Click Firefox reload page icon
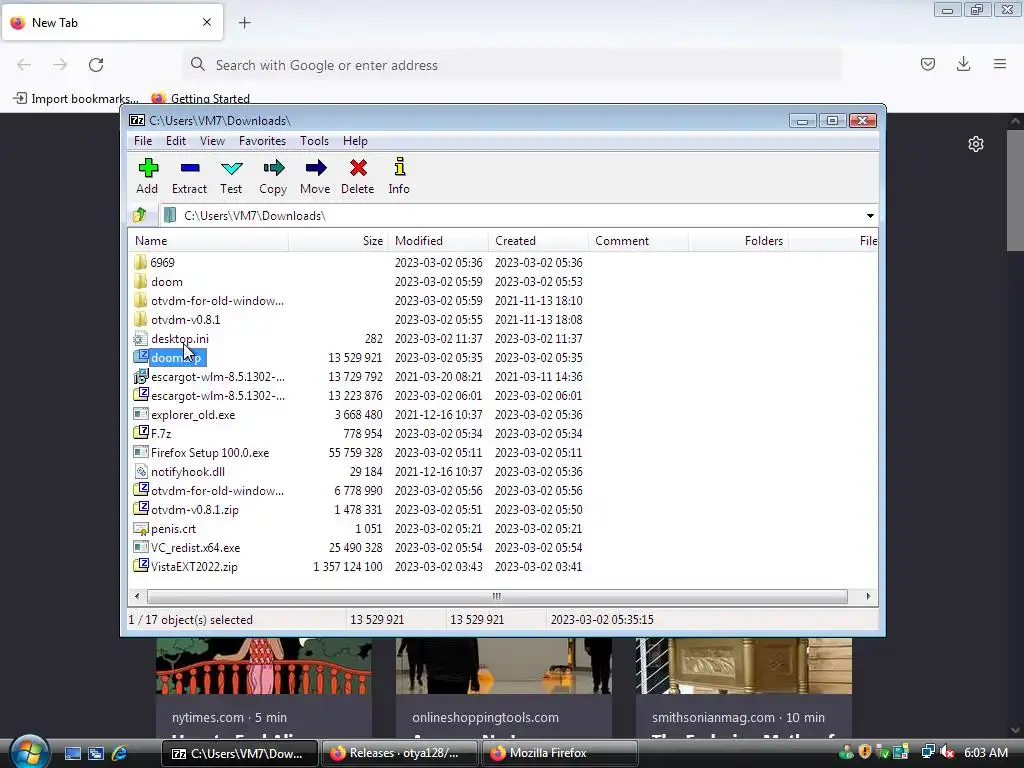 tap(96, 65)
